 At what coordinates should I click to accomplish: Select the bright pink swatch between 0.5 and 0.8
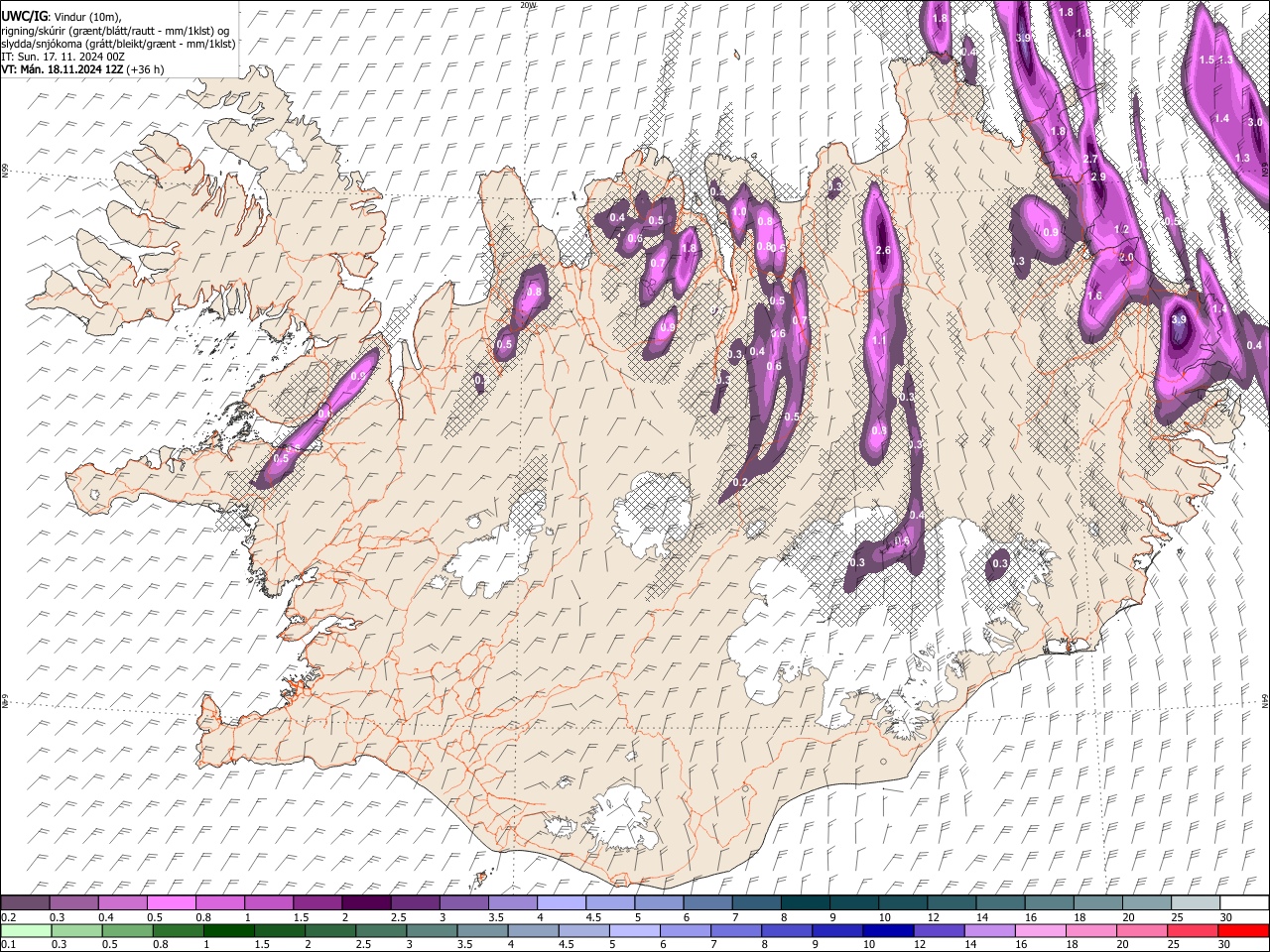point(171,902)
